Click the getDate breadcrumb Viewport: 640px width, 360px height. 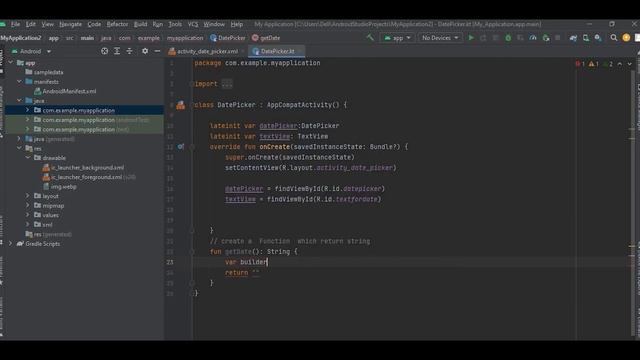[x=266, y=38]
